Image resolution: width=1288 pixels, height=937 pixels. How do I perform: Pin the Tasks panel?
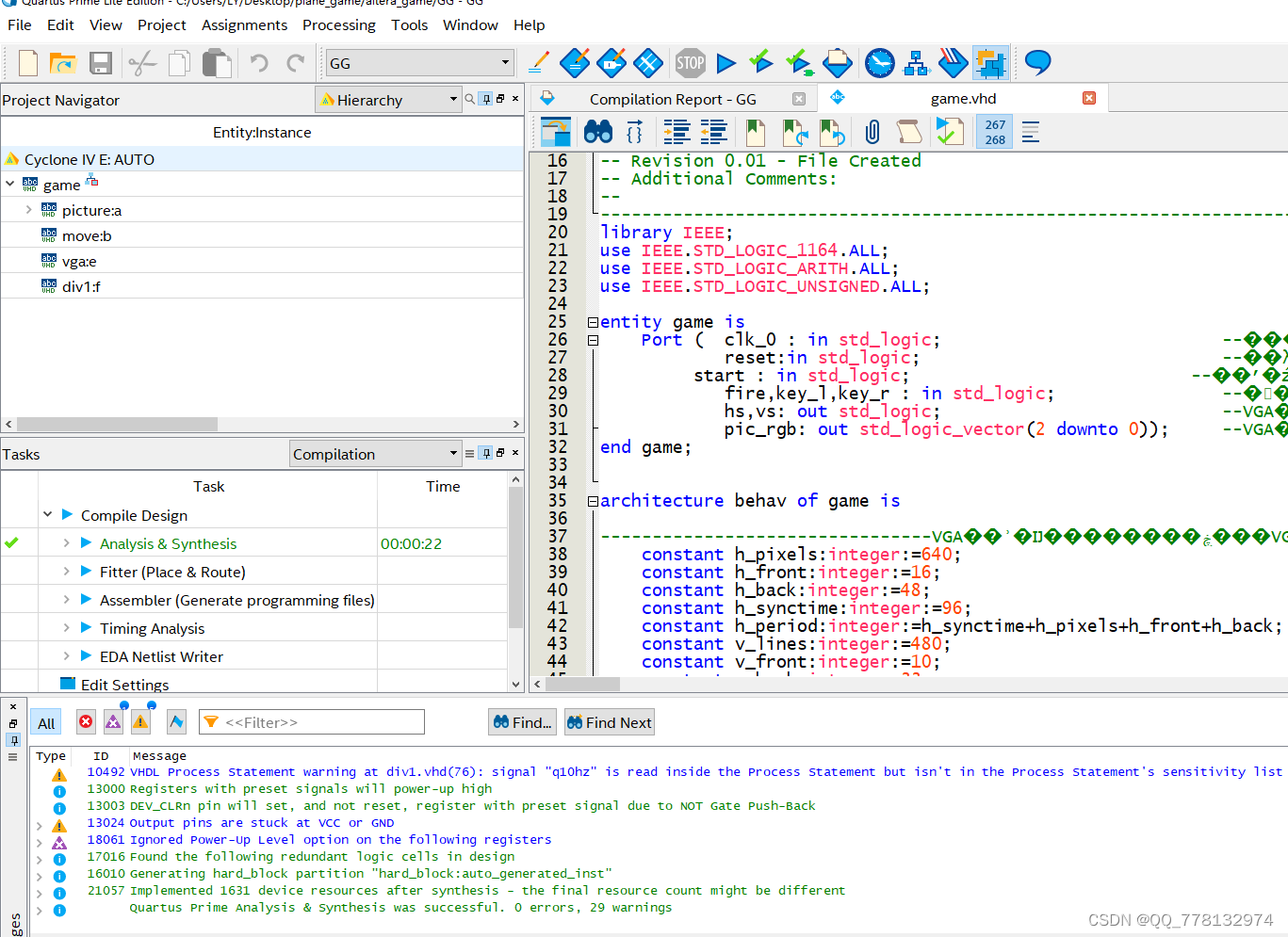pyautogui.click(x=486, y=453)
